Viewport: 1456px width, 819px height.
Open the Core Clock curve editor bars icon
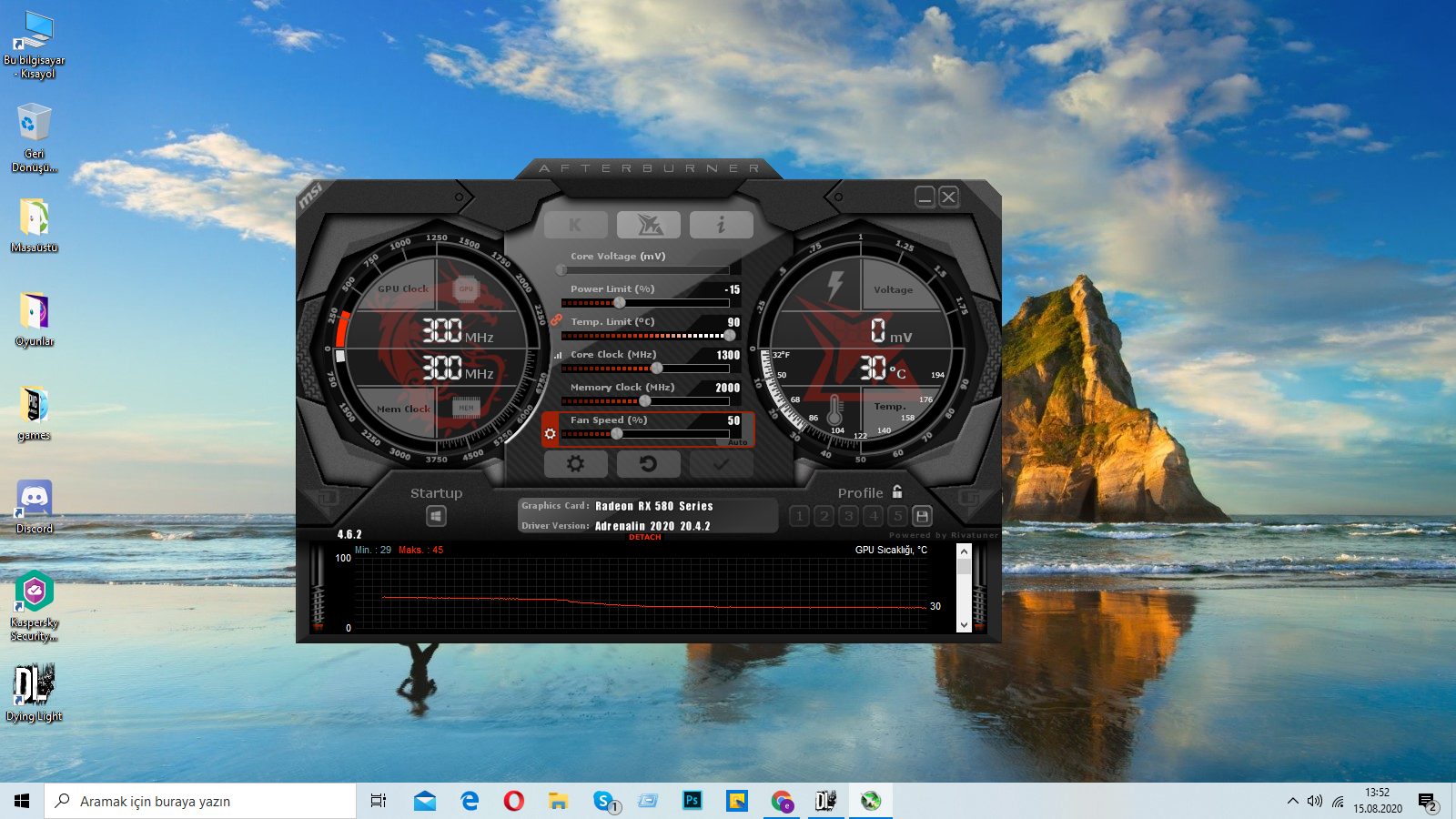(558, 356)
